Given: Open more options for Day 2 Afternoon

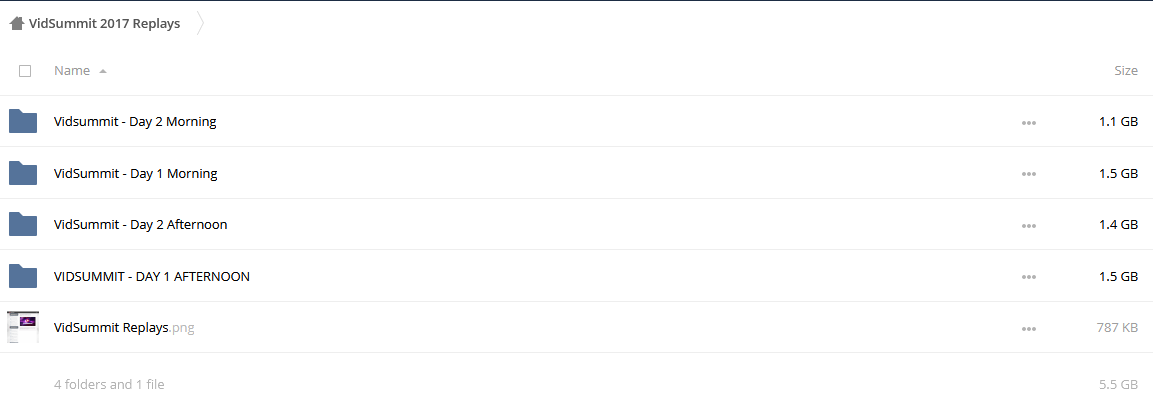Looking at the screenshot, I should click(1029, 226).
